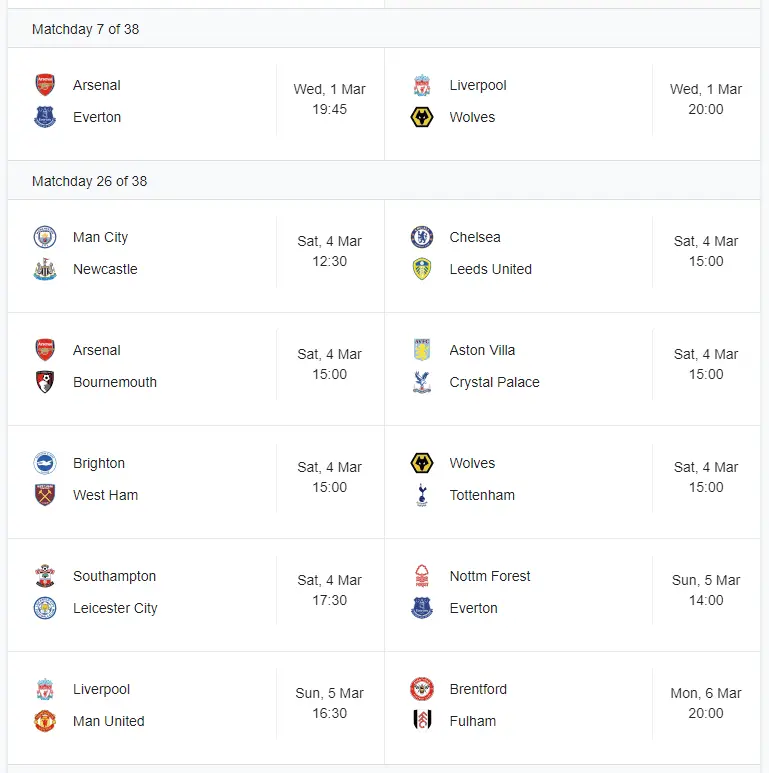This screenshot has height=773, width=769.
Task: Open the Sat, 4 Mar 12:30 fixture time
Action: click(x=330, y=251)
